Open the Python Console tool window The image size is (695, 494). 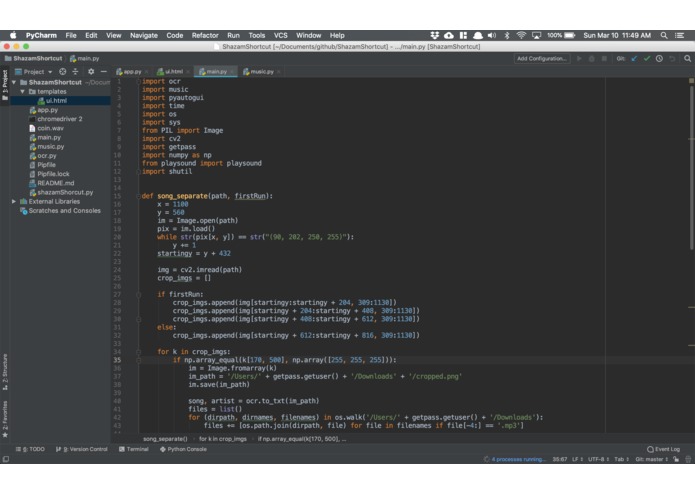(183, 449)
